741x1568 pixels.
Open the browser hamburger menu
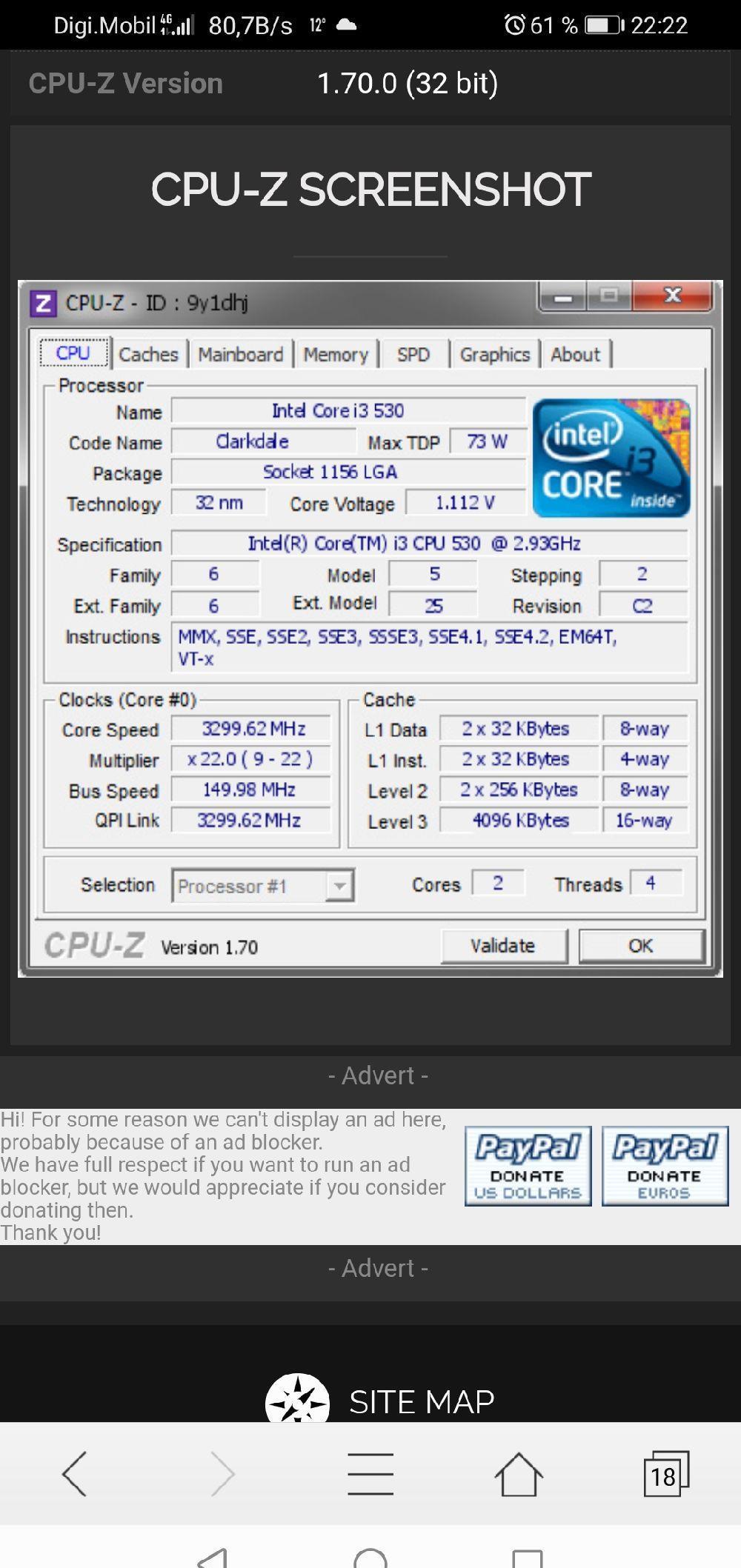(370, 1474)
